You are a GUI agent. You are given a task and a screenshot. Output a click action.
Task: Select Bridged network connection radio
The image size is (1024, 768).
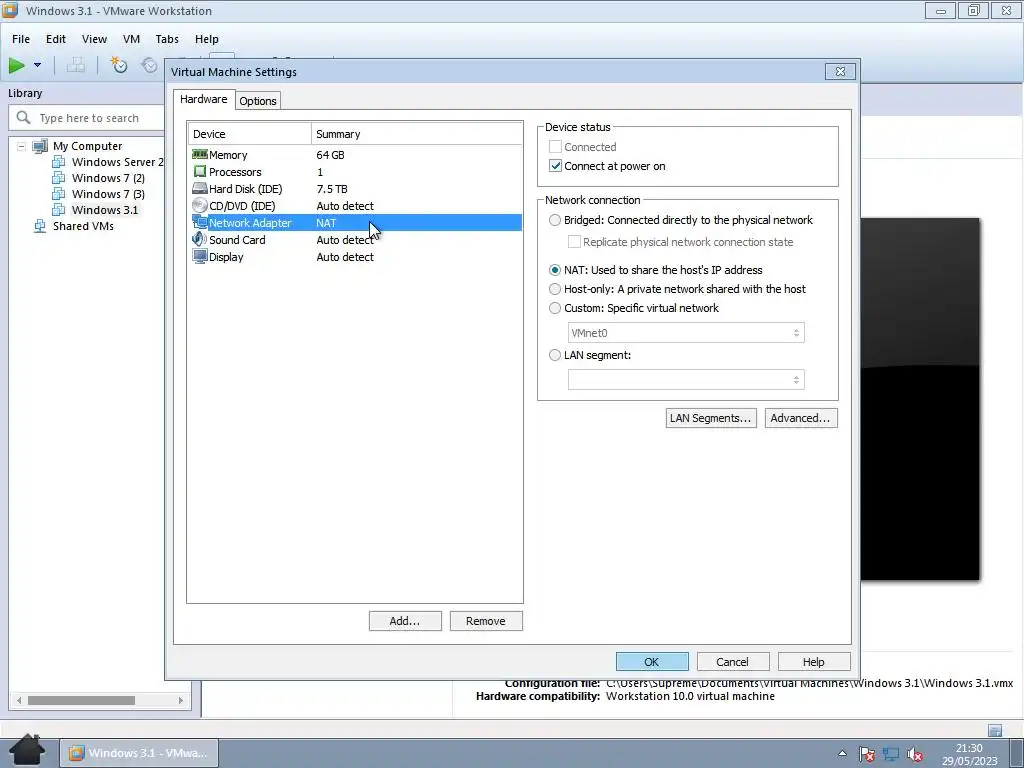(x=554, y=220)
